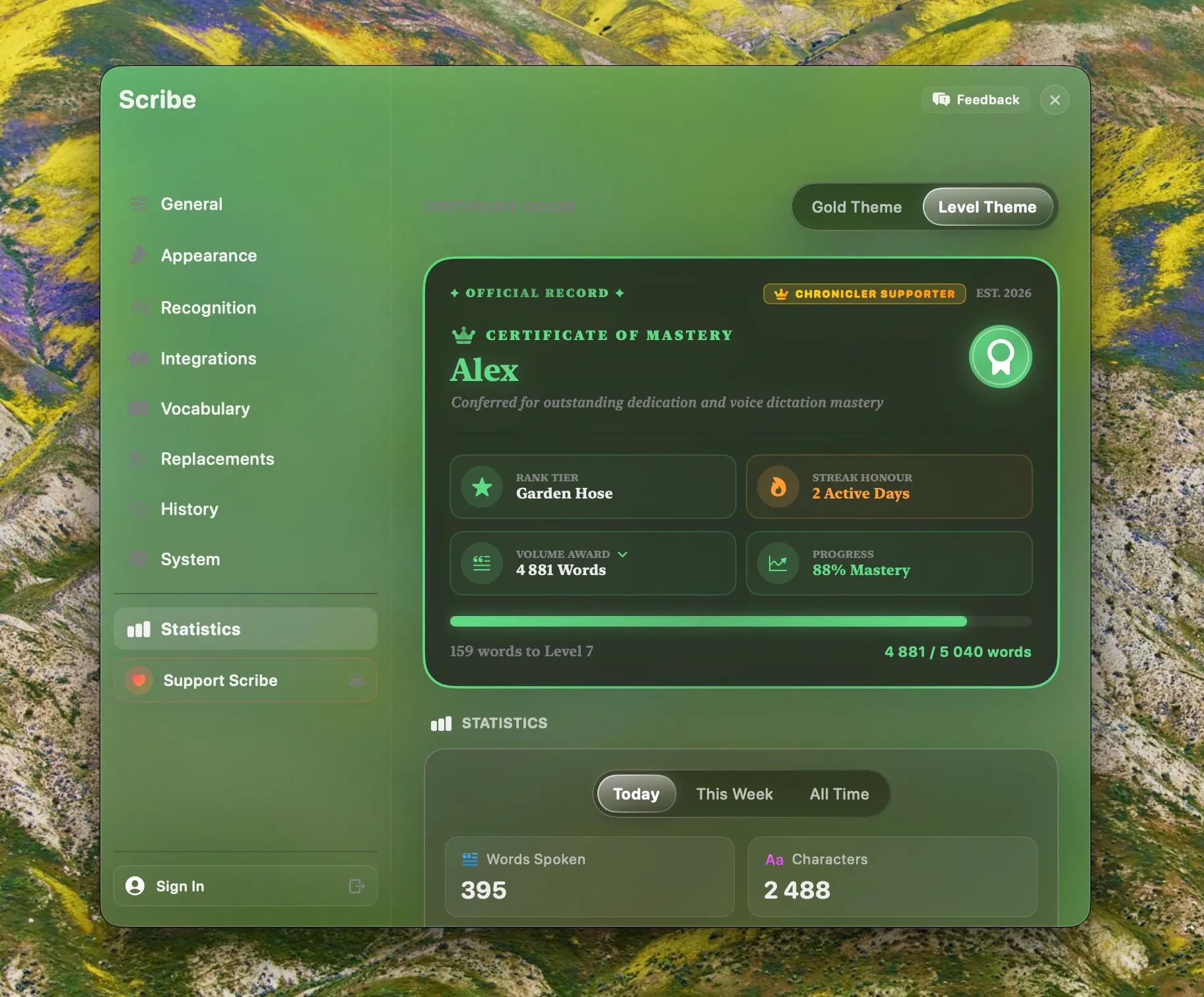Click the Statistics heading bar chart icon

point(441,724)
